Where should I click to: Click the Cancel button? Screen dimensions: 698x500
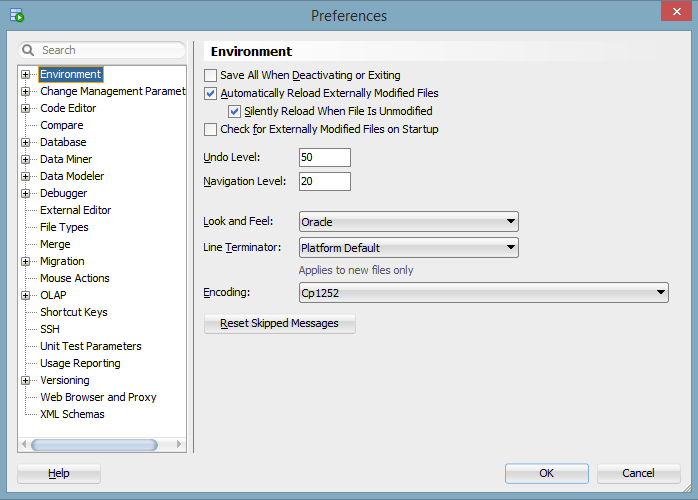pyautogui.click(x=638, y=473)
